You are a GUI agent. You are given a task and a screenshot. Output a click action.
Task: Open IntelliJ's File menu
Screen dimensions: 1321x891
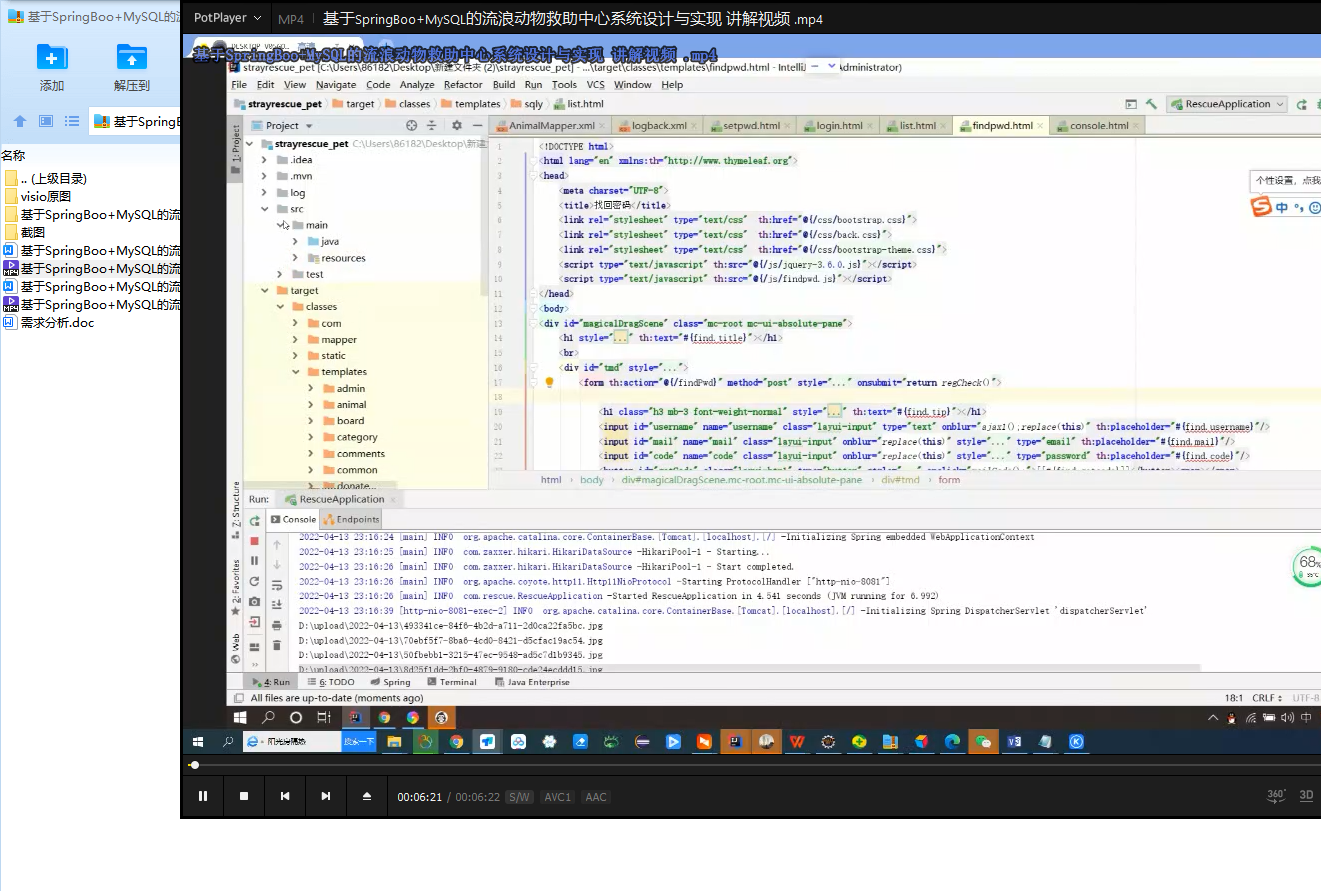click(239, 85)
